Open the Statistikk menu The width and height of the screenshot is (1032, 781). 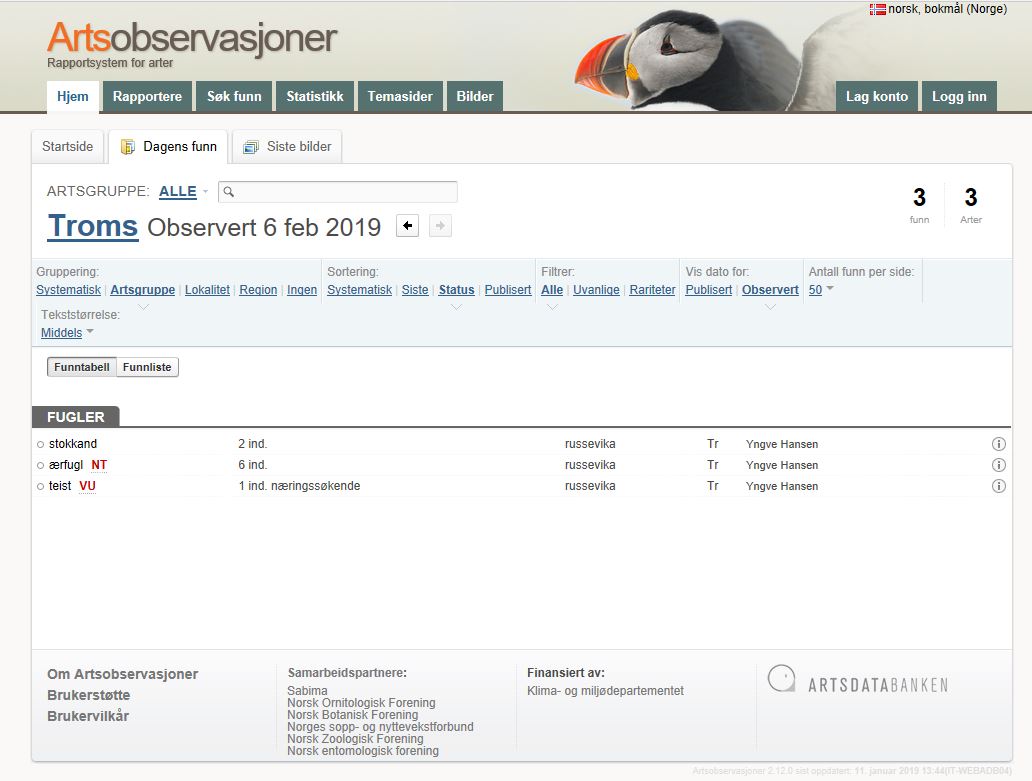click(314, 96)
